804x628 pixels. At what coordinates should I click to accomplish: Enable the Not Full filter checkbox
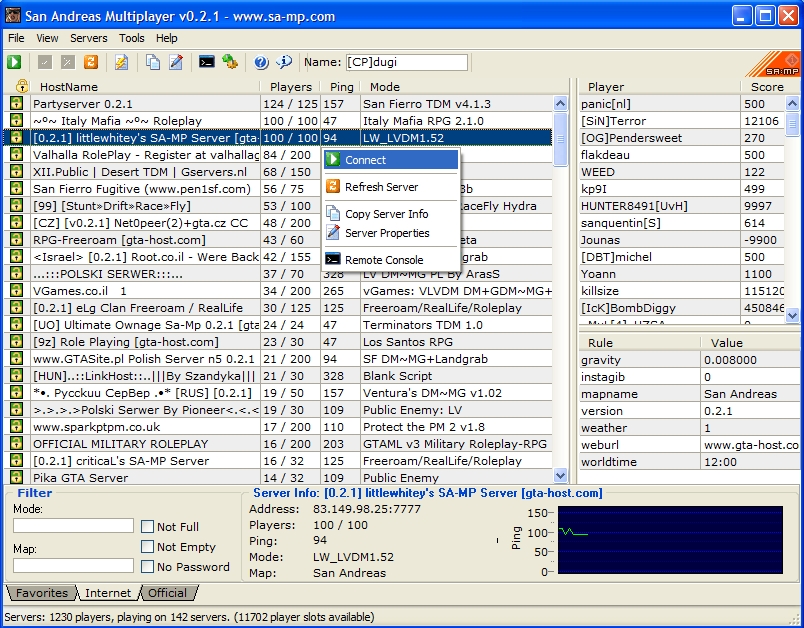click(x=148, y=527)
